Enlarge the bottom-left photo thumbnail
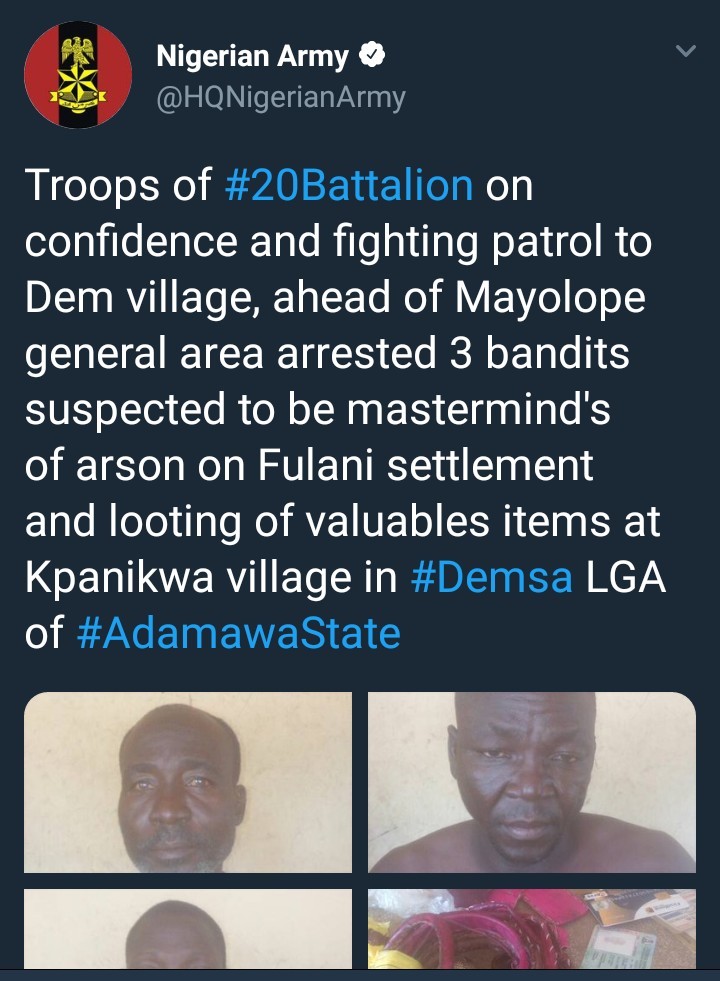This screenshot has width=720, height=981. 188,929
